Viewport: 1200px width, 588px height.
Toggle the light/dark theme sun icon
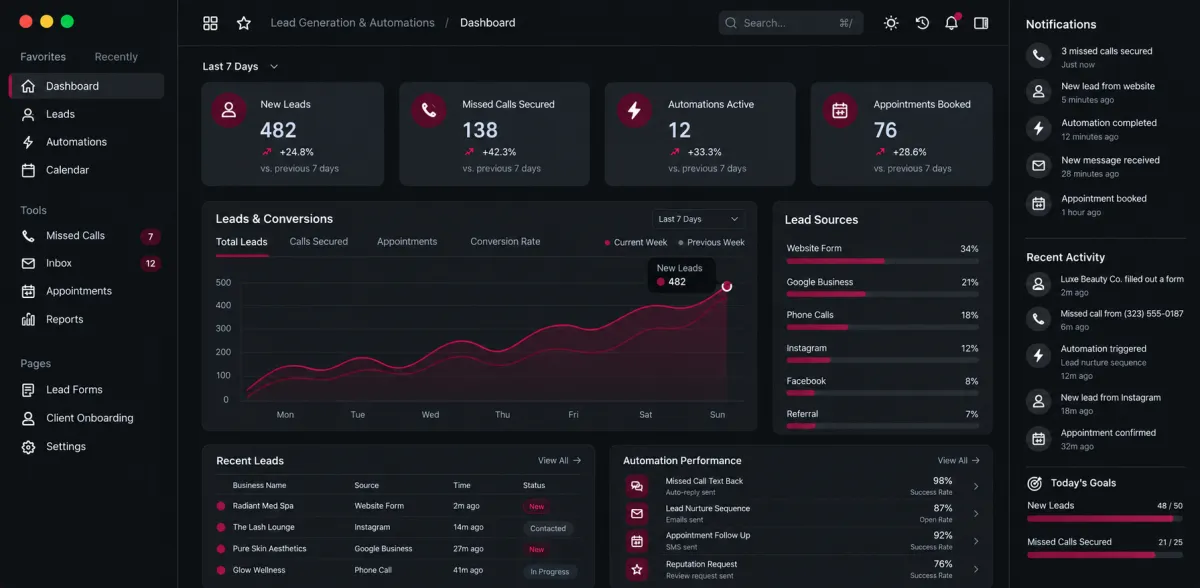(x=891, y=23)
